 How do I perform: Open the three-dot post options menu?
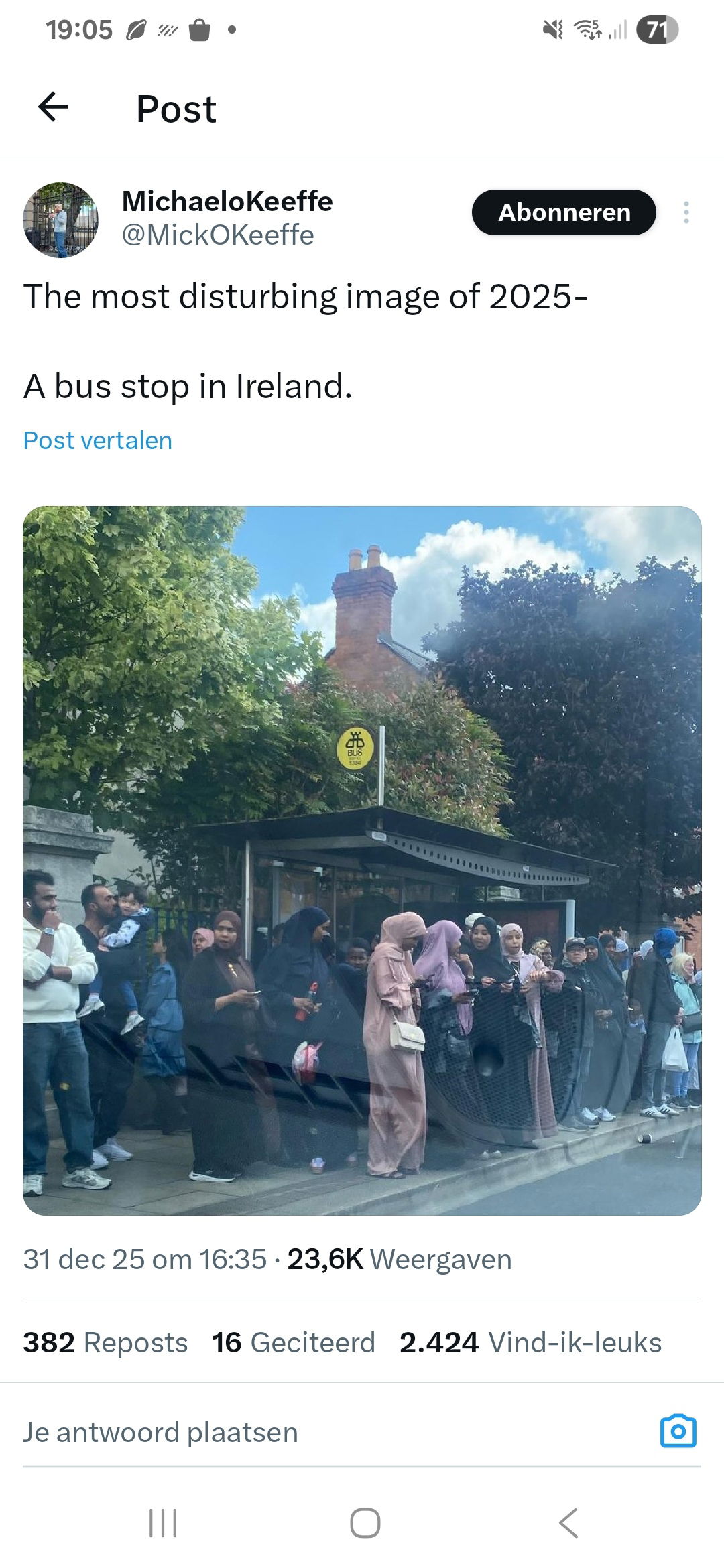(x=686, y=212)
